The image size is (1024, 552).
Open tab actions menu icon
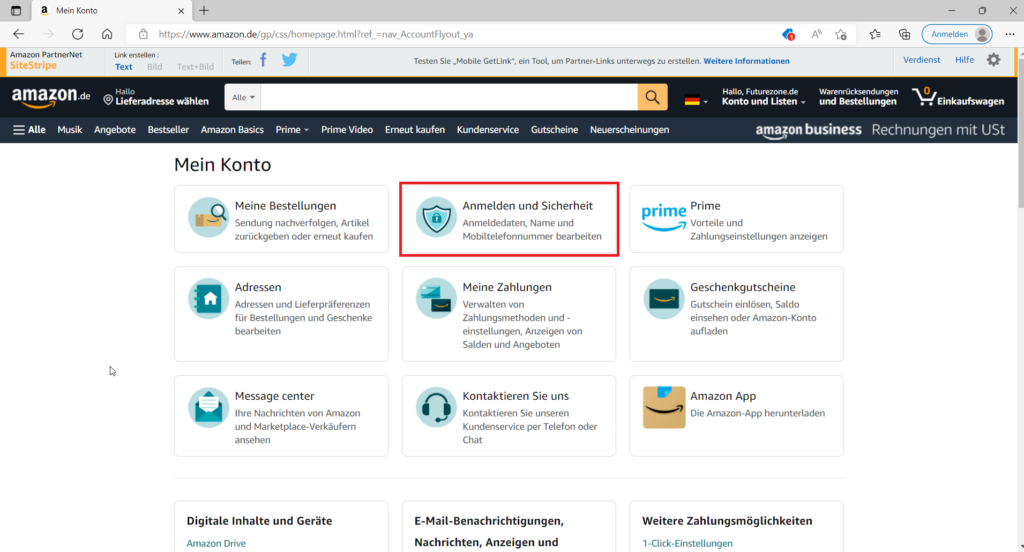pyautogui.click(x=16, y=10)
